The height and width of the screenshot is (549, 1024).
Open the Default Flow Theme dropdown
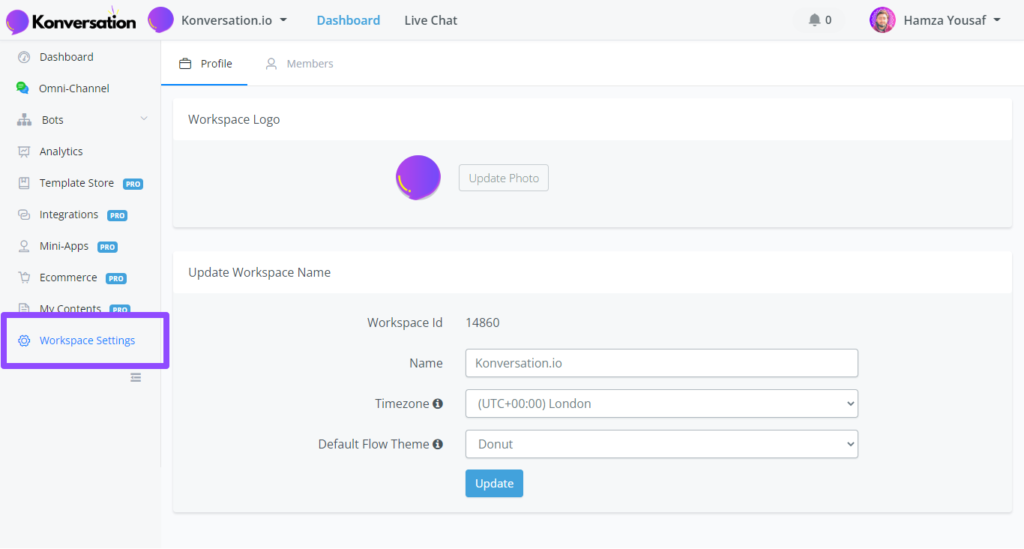(x=662, y=445)
